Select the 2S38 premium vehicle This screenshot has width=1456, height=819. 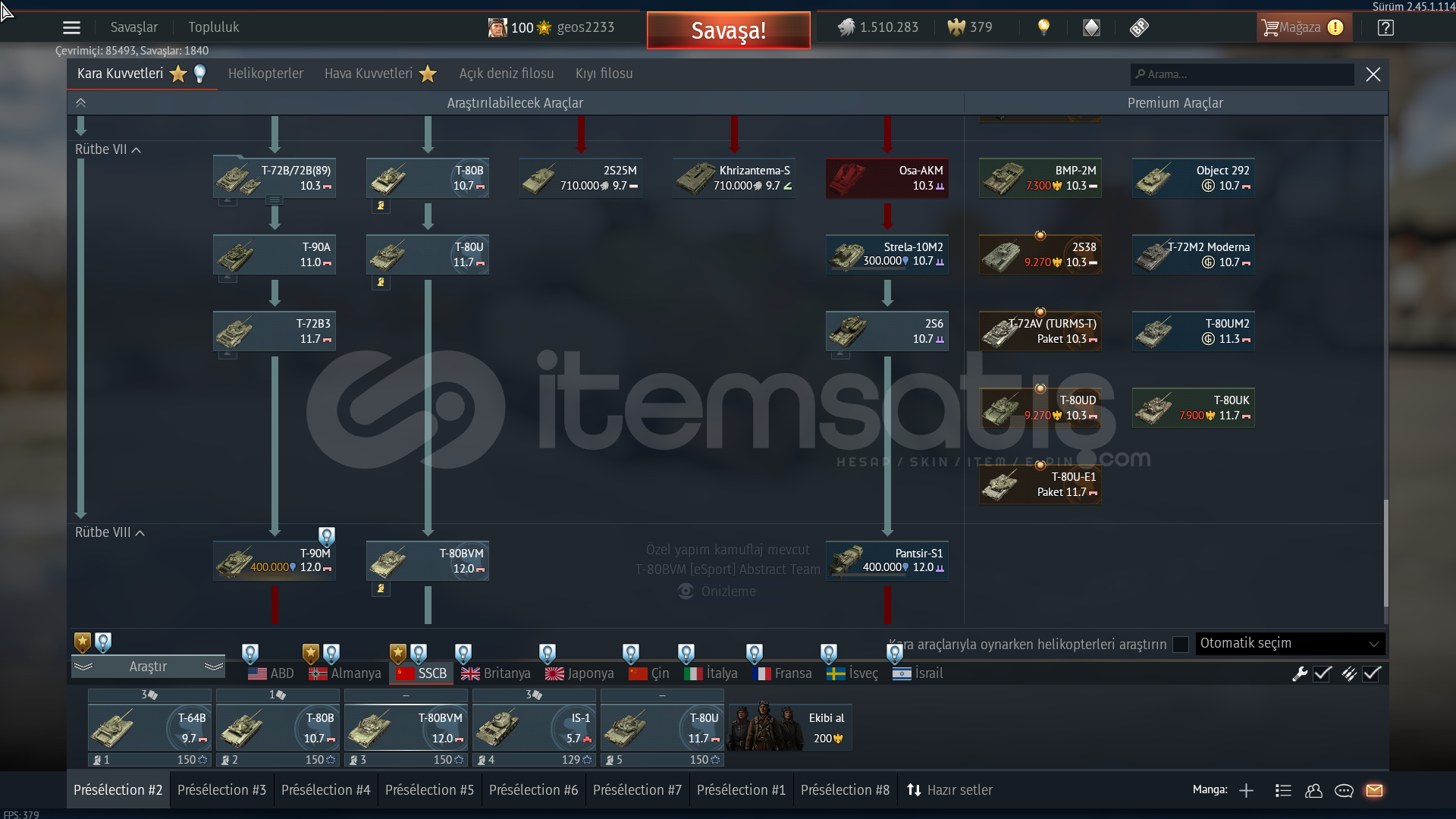tap(1040, 255)
